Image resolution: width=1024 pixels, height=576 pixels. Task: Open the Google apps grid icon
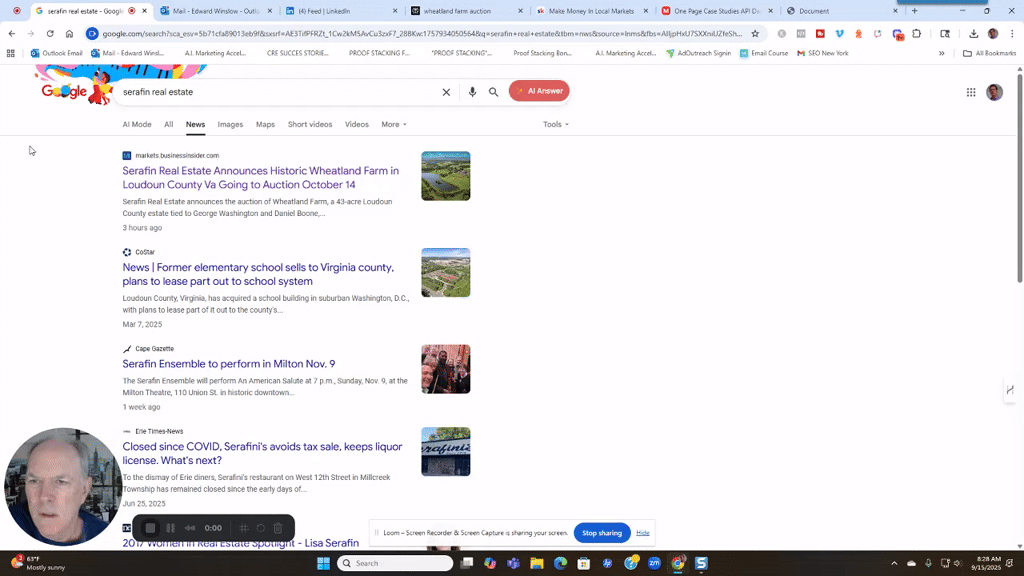[971, 92]
